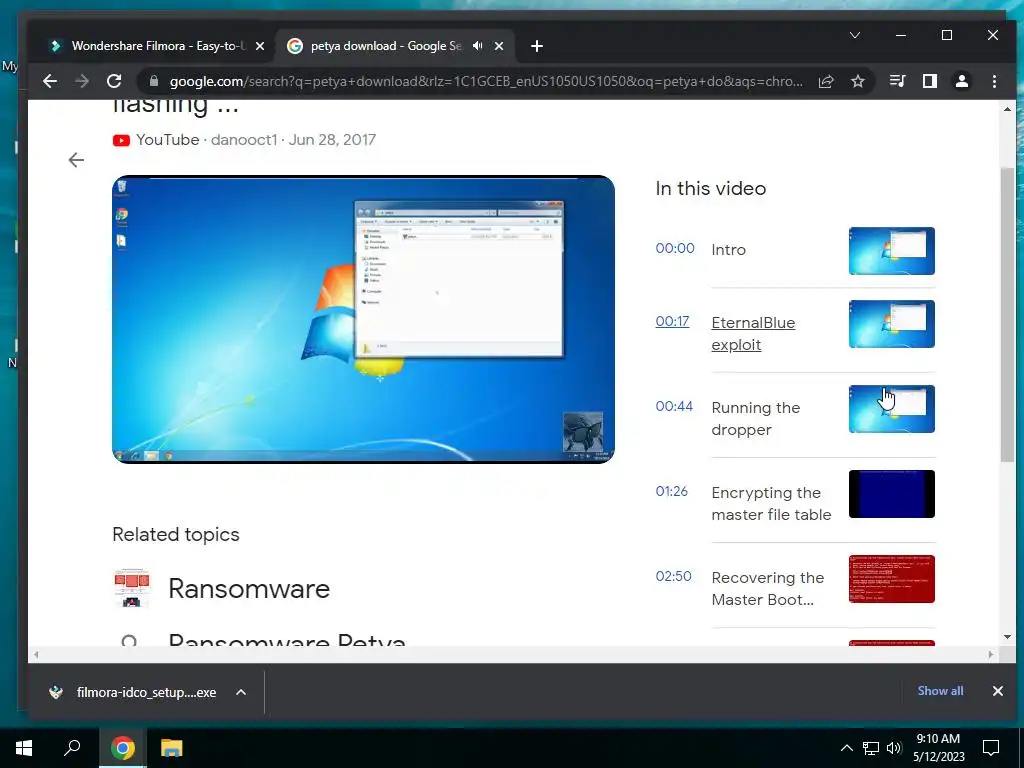
Task: Expand the filmora download options chevron
Action: (241, 692)
